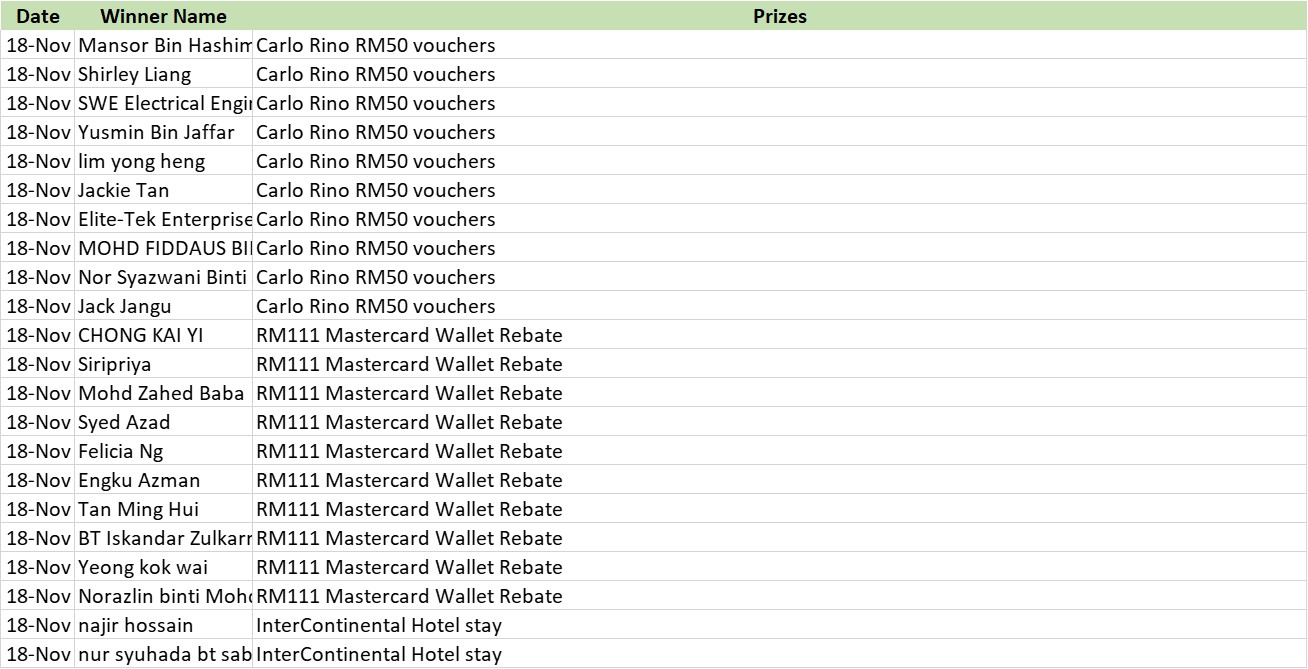Click the Winner Name column header
Image resolution: width=1308 pixels, height=669 pixels.
163,16
